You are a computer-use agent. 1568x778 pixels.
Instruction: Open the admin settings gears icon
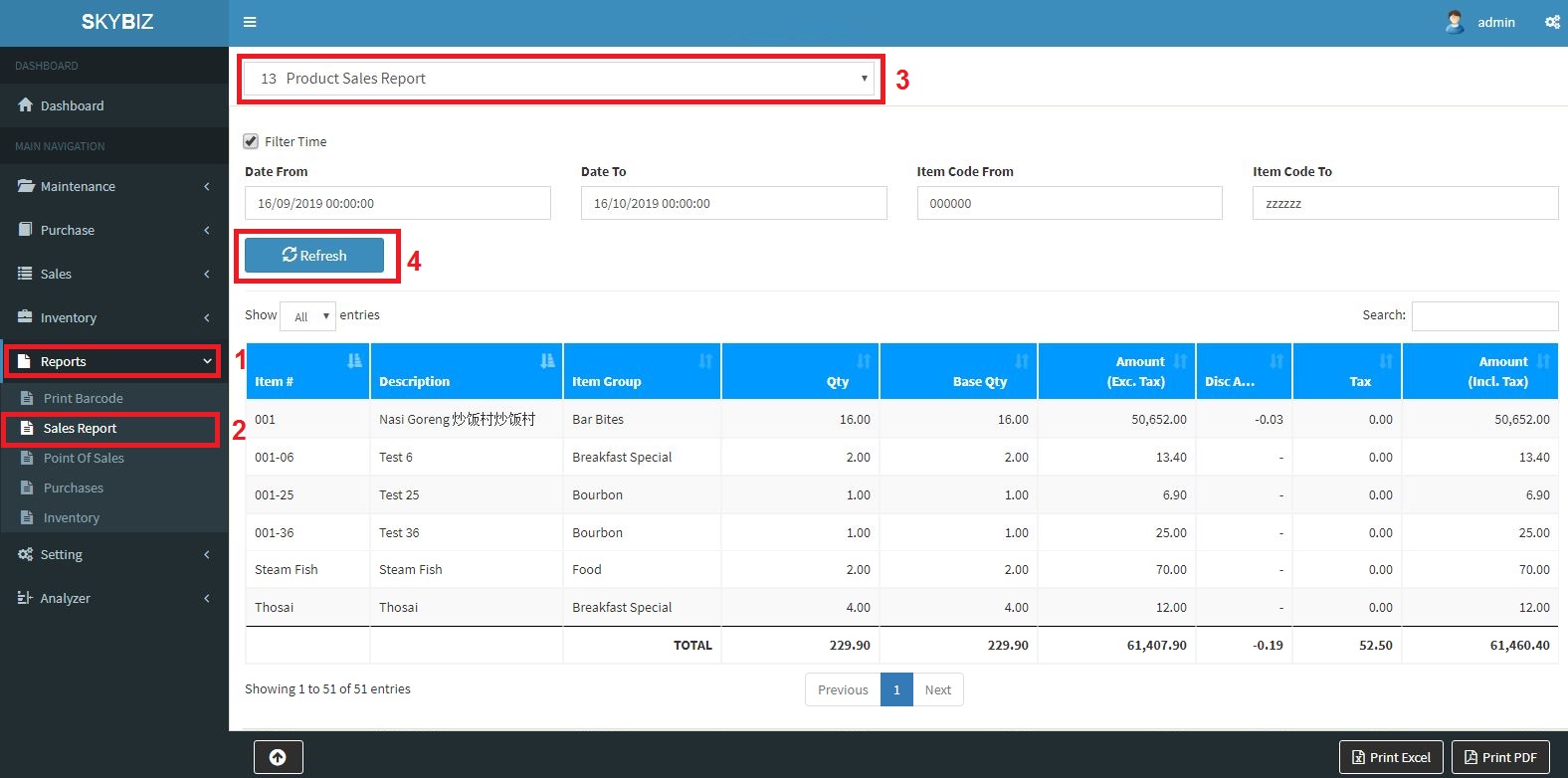point(1552,22)
